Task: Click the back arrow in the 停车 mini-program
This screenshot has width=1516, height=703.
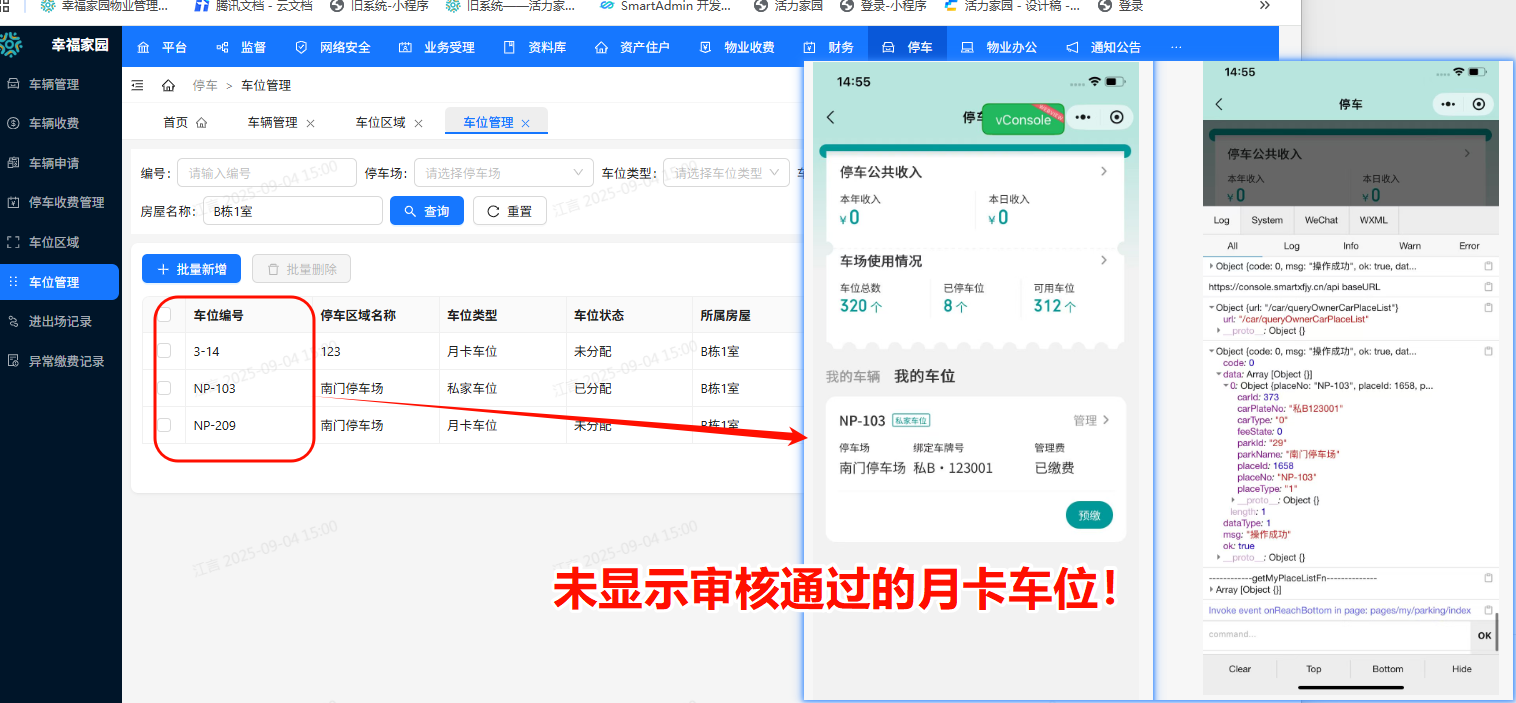Action: (830, 117)
